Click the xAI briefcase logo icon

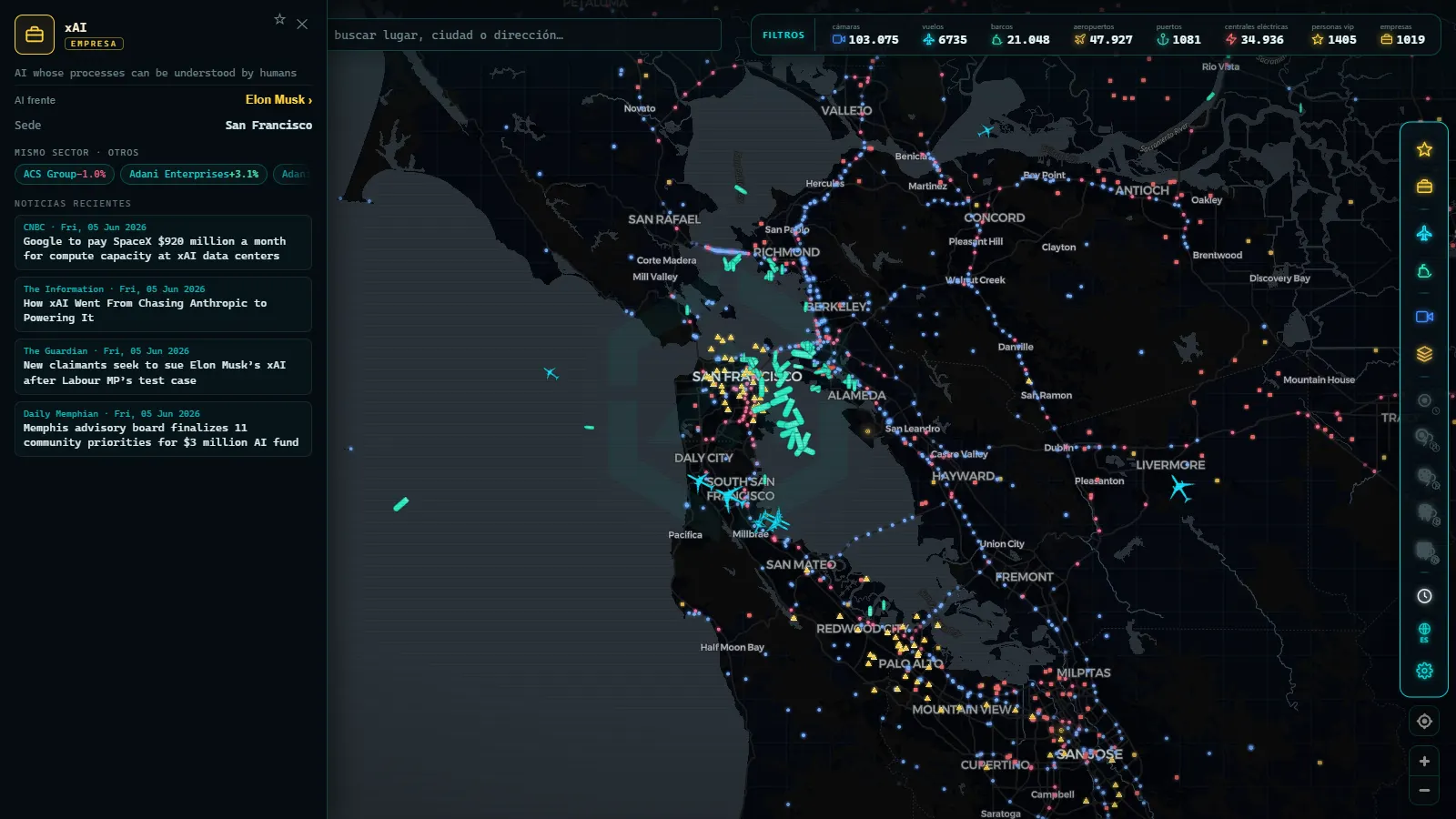(35, 35)
